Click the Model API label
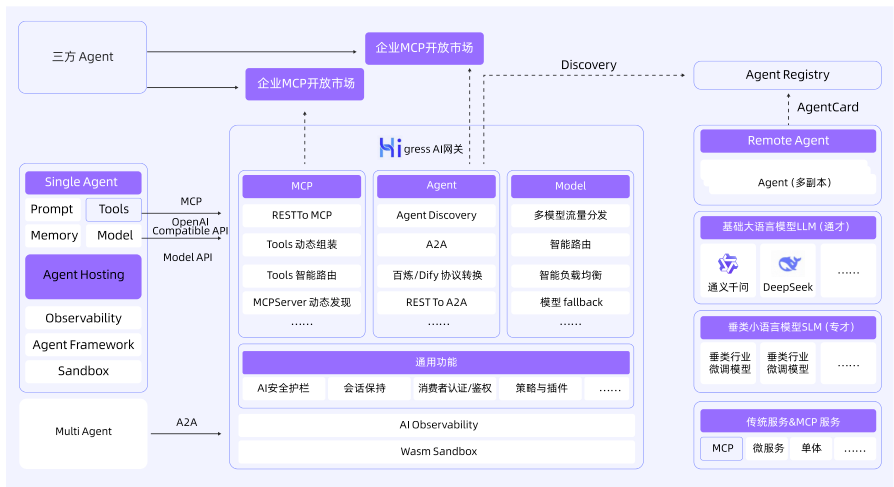The height and width of the screenshot is (487, 894). 188,258
